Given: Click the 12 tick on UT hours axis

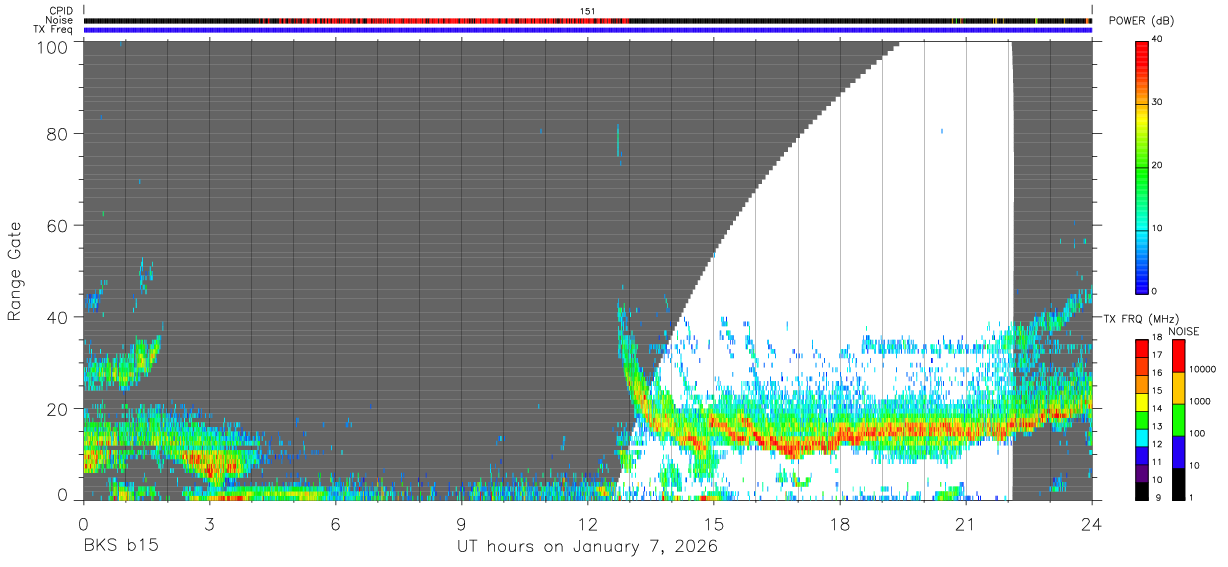Looking at the screenshot, I should click(x=587, y=524).
